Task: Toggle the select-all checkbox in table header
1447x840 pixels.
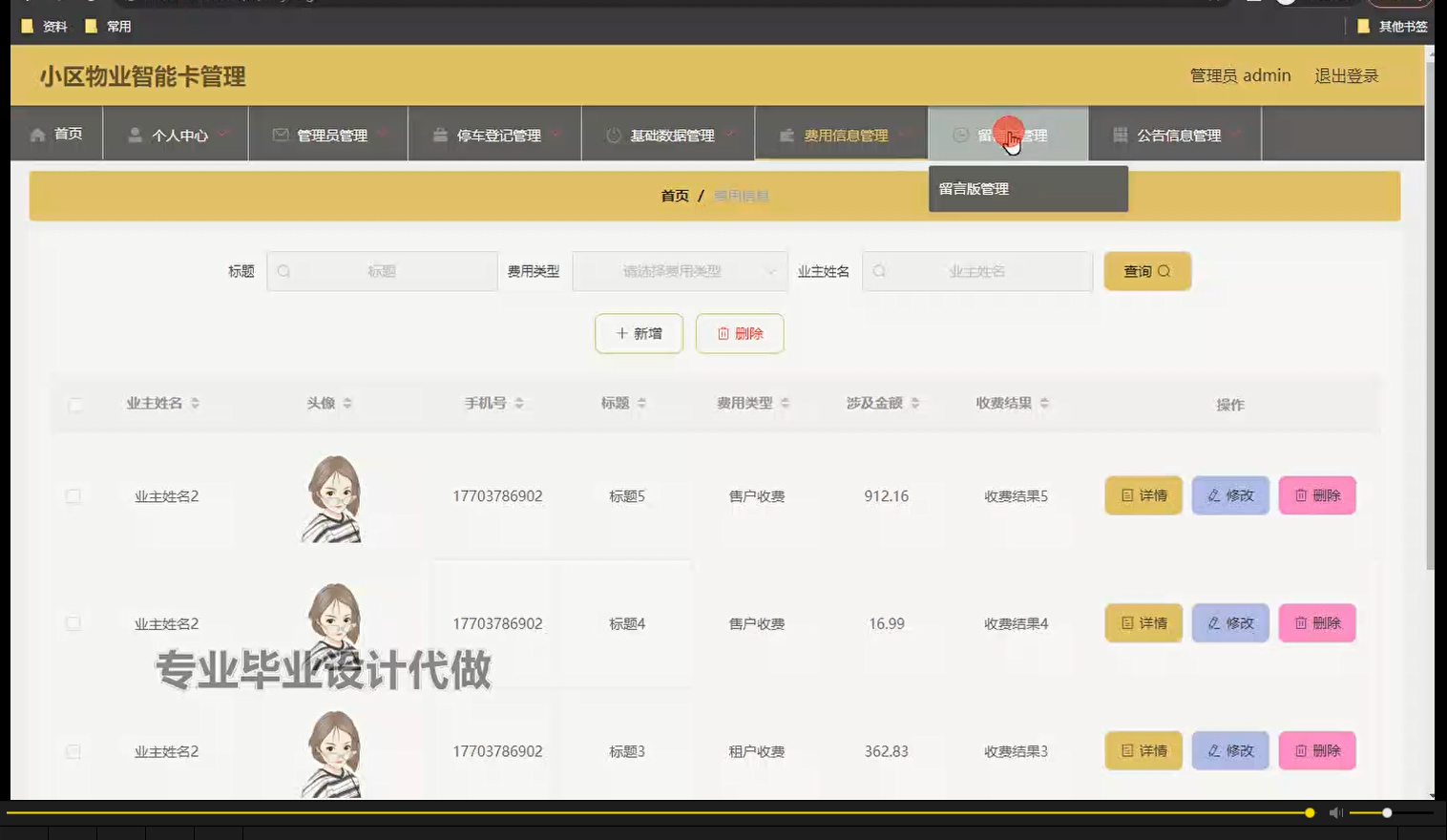Action: [73, 403]
